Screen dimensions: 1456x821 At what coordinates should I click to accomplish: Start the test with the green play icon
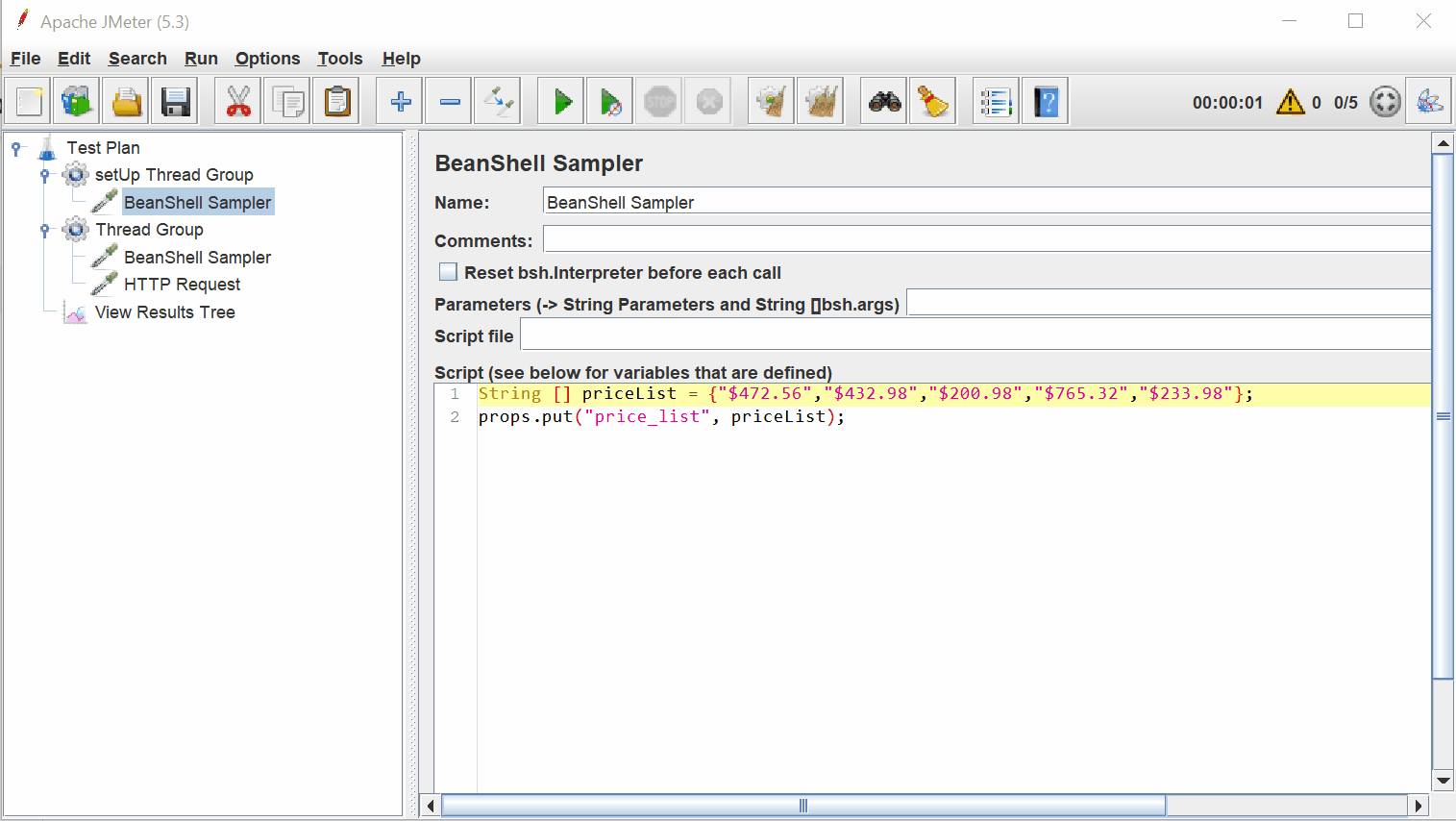tap(562, 100)
